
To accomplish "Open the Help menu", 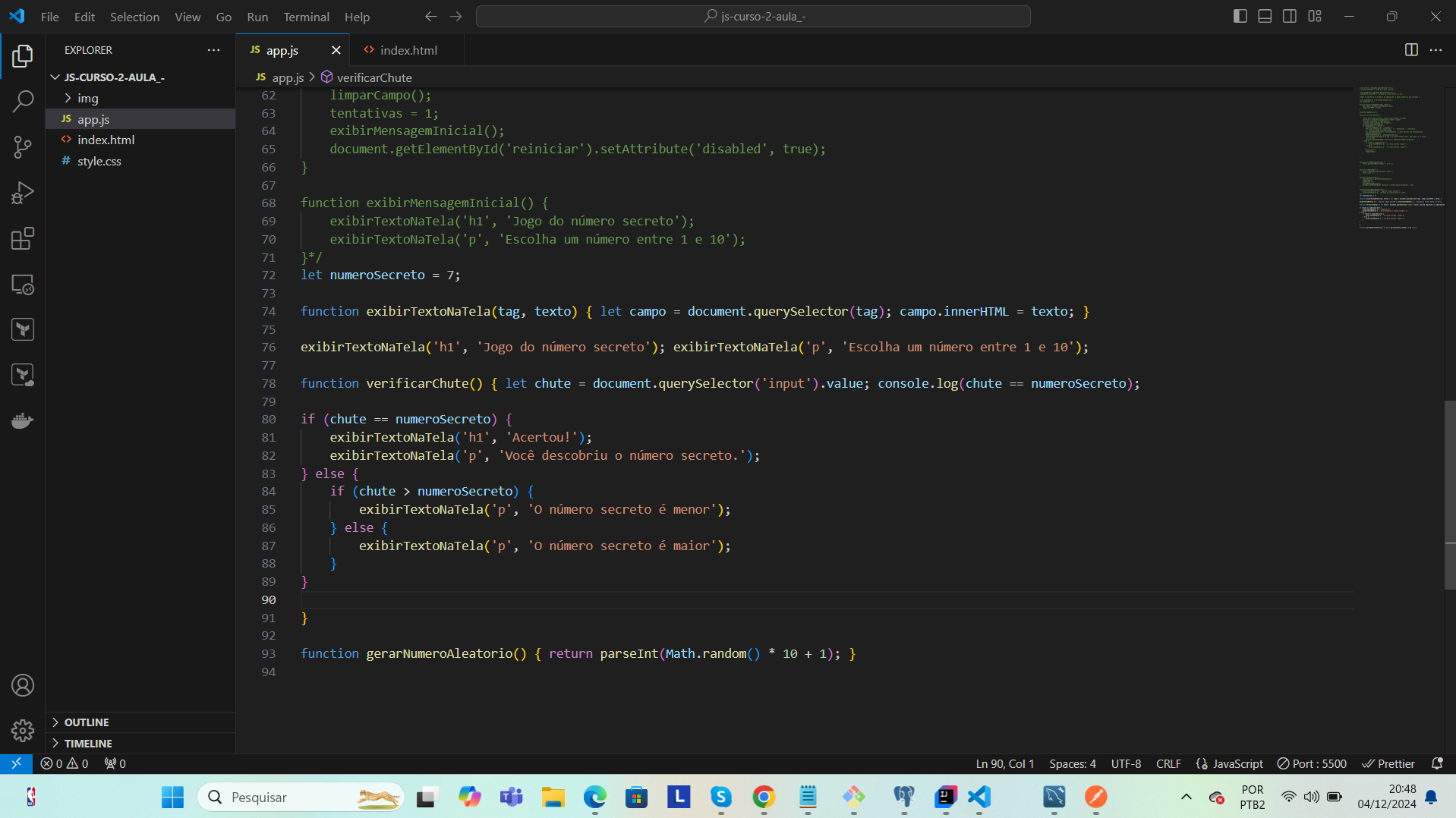I will pos(357,17).
